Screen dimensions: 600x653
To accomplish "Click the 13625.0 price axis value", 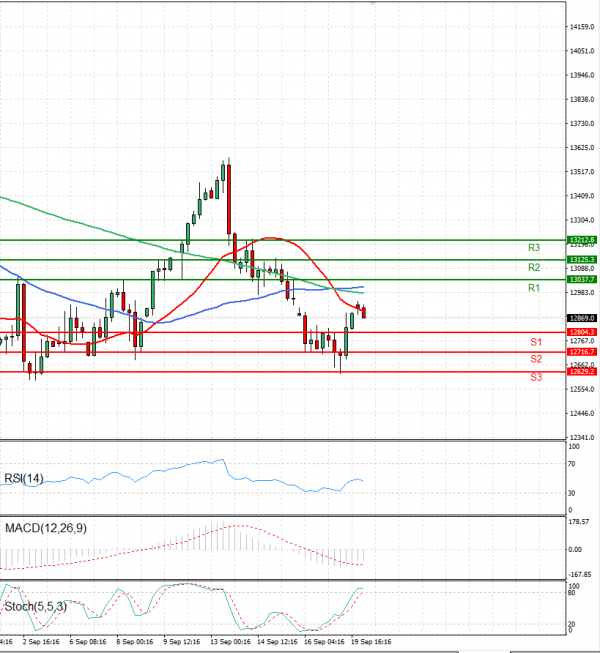I will coord(582,148).
